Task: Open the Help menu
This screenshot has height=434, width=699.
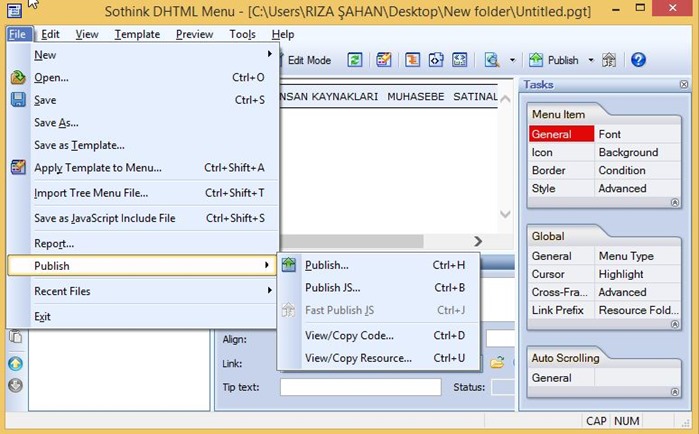Action: tap(283, 34)
